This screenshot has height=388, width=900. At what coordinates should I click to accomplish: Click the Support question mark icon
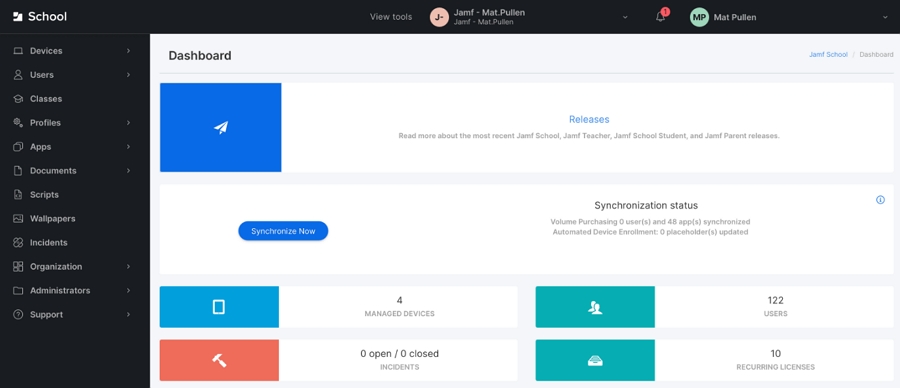tap(18, 315)
